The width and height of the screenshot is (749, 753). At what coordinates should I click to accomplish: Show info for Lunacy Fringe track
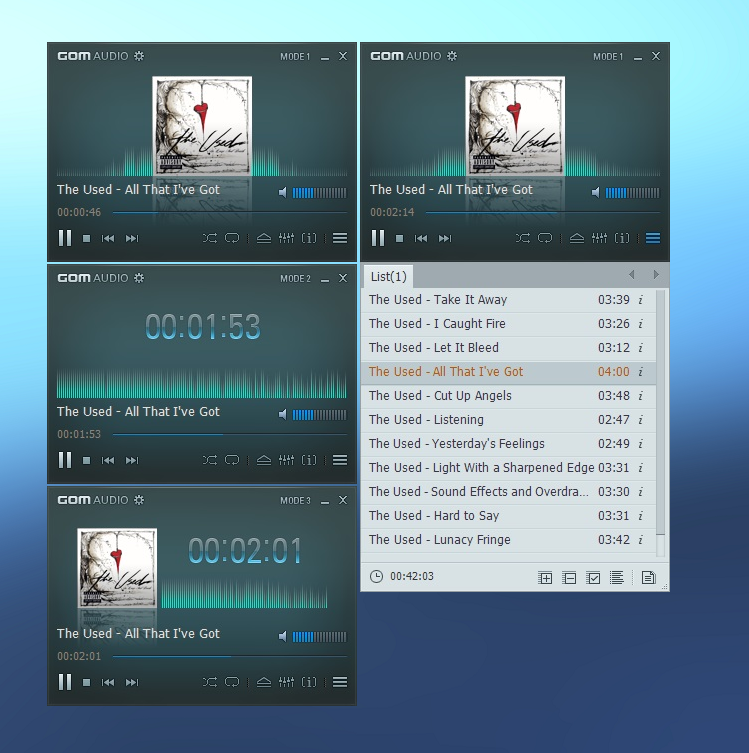pyautogui.click(x=640, y=540)
